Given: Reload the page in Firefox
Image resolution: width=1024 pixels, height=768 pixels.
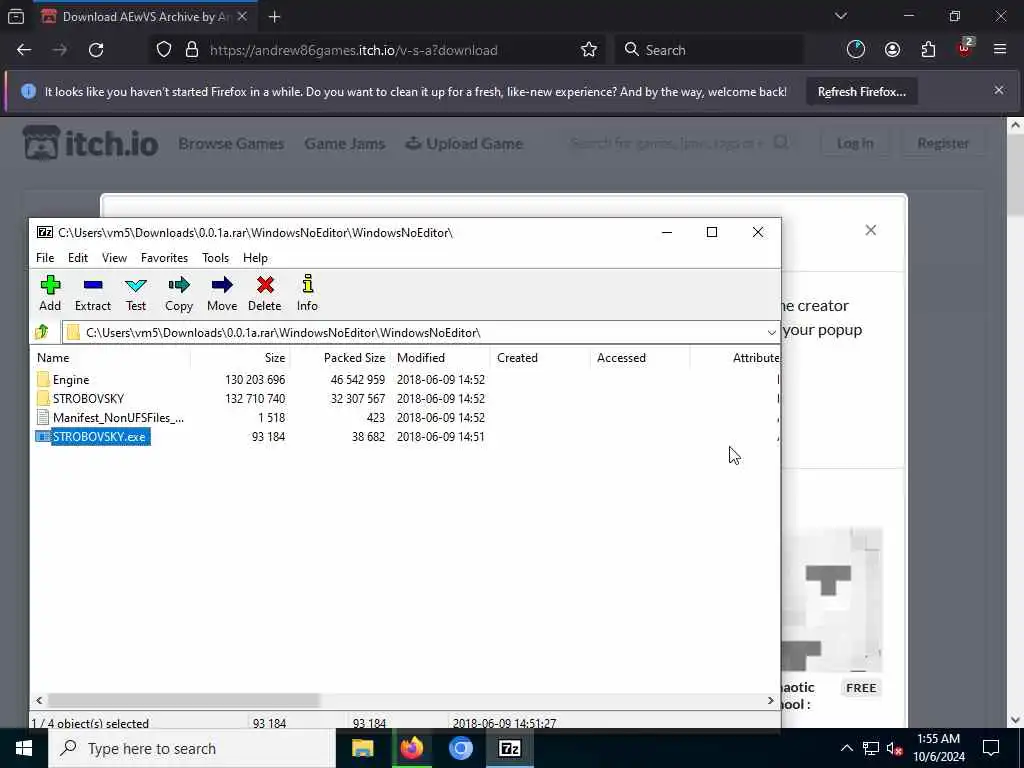Looking at the screenshot, I should [x=96, y=50].
